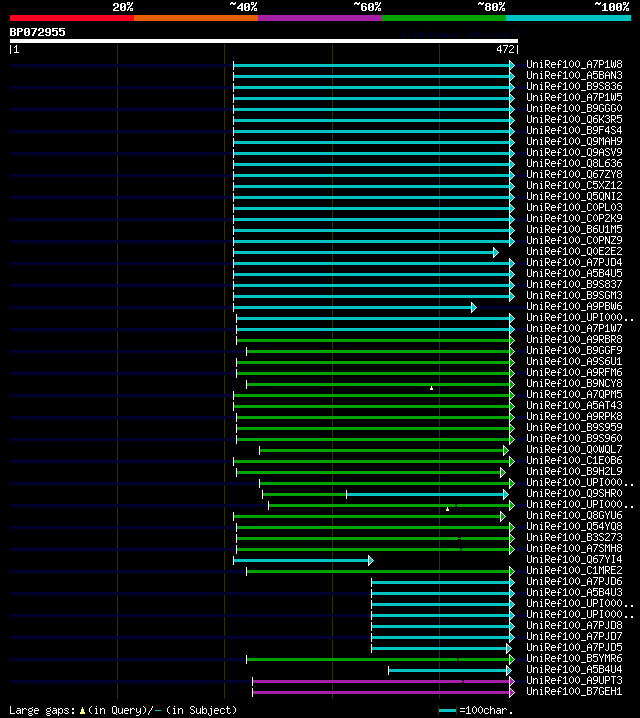This screenshot has width=640, height=718.
Task: Open hit UniRef100_A7P1W5
Action: point(574,97)
